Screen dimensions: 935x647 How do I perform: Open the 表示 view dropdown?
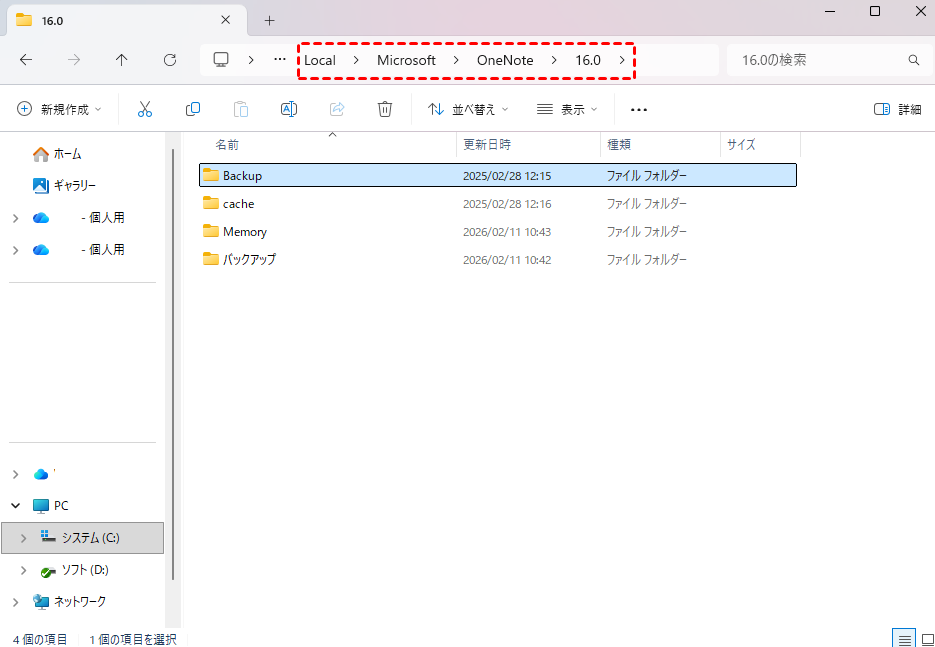click(567, 109)
